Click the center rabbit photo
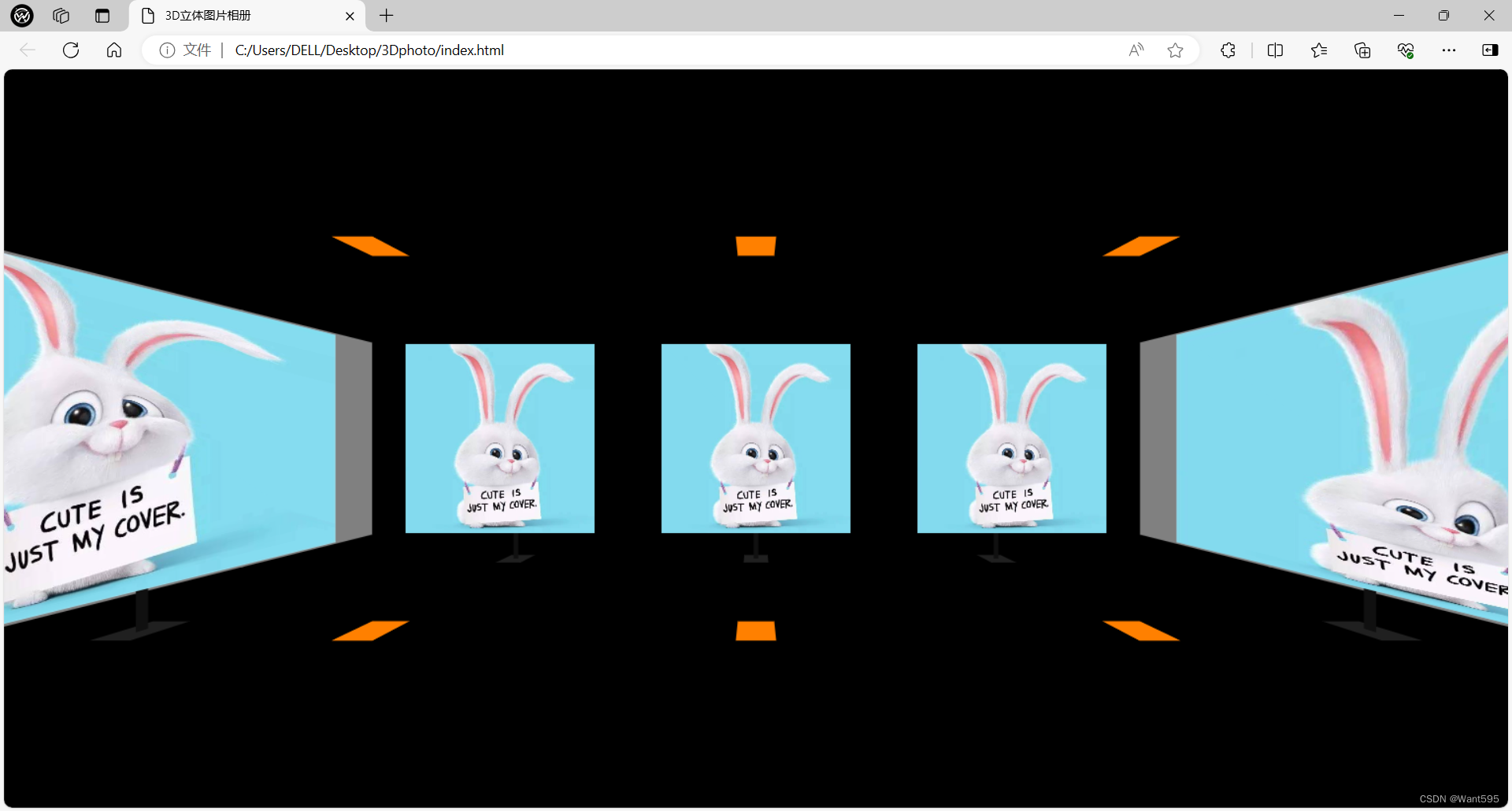The image size is (1512, 811). coord(756,439)
